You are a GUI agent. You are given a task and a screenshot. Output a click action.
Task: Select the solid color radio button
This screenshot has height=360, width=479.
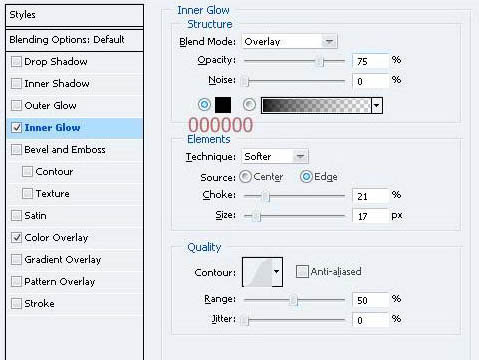tap(204, 105)
